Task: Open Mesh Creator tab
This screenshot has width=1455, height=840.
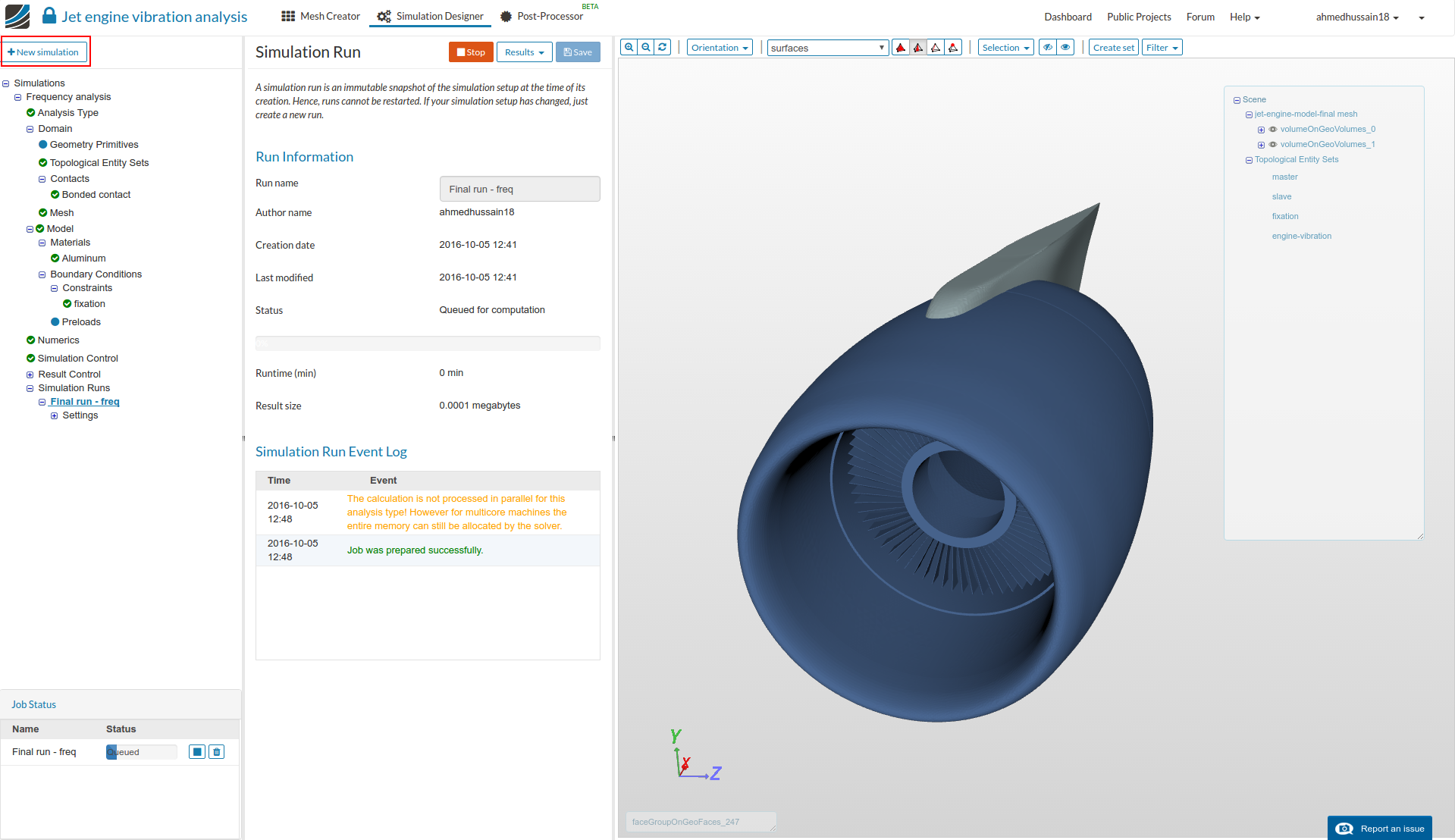Action: coord(321,16)
